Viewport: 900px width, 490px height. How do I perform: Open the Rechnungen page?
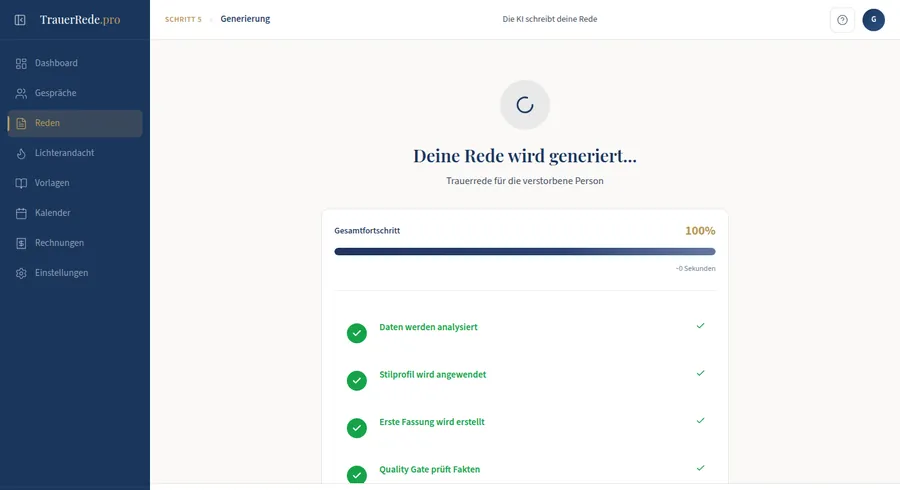click(x=75, y=243)
